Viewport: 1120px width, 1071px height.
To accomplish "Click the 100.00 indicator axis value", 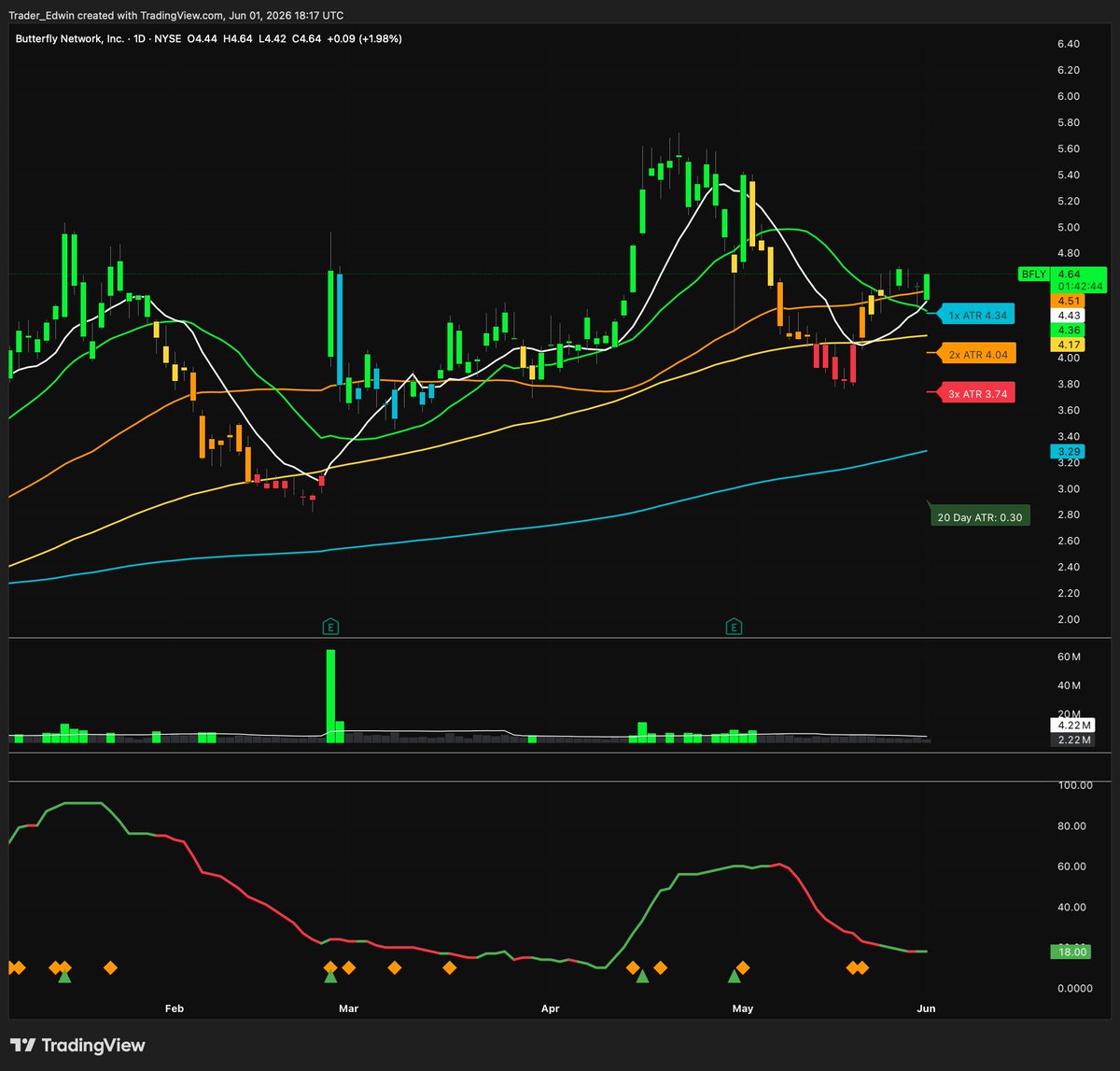I will click(x=1075, y=785).
